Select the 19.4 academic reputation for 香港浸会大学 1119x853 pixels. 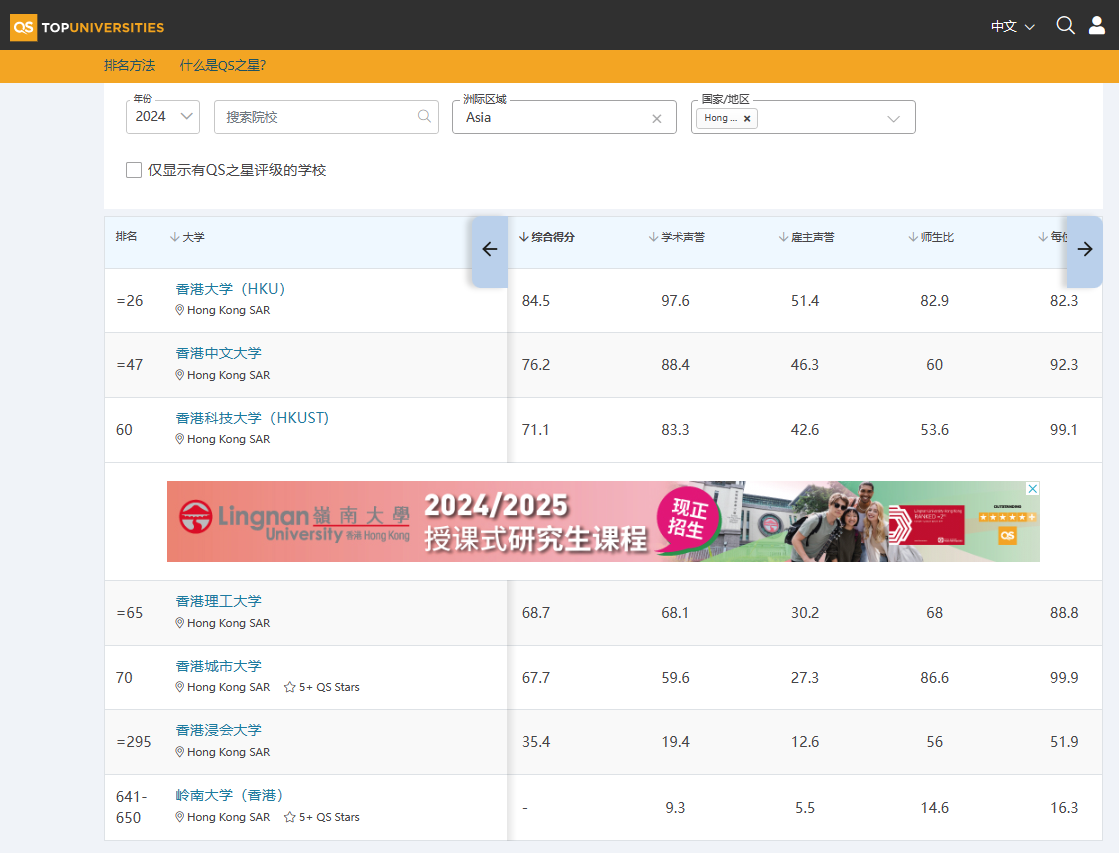(675, 742)
